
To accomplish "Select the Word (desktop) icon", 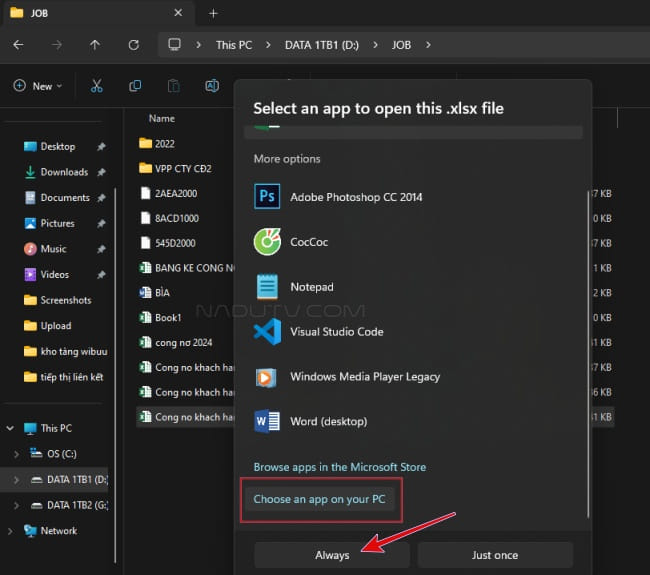I will pos(267,421).
